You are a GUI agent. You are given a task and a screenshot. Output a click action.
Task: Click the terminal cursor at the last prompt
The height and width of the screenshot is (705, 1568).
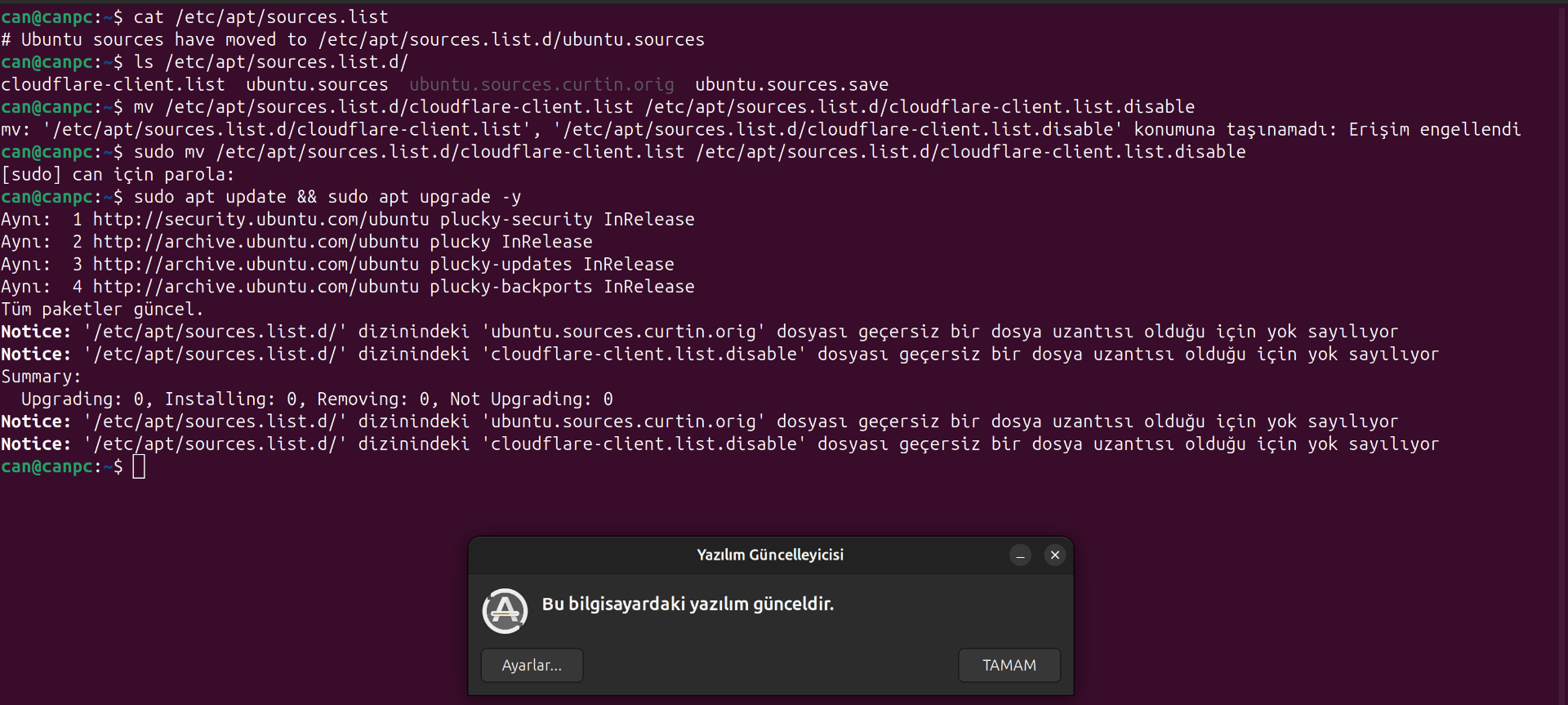(139, 466)
